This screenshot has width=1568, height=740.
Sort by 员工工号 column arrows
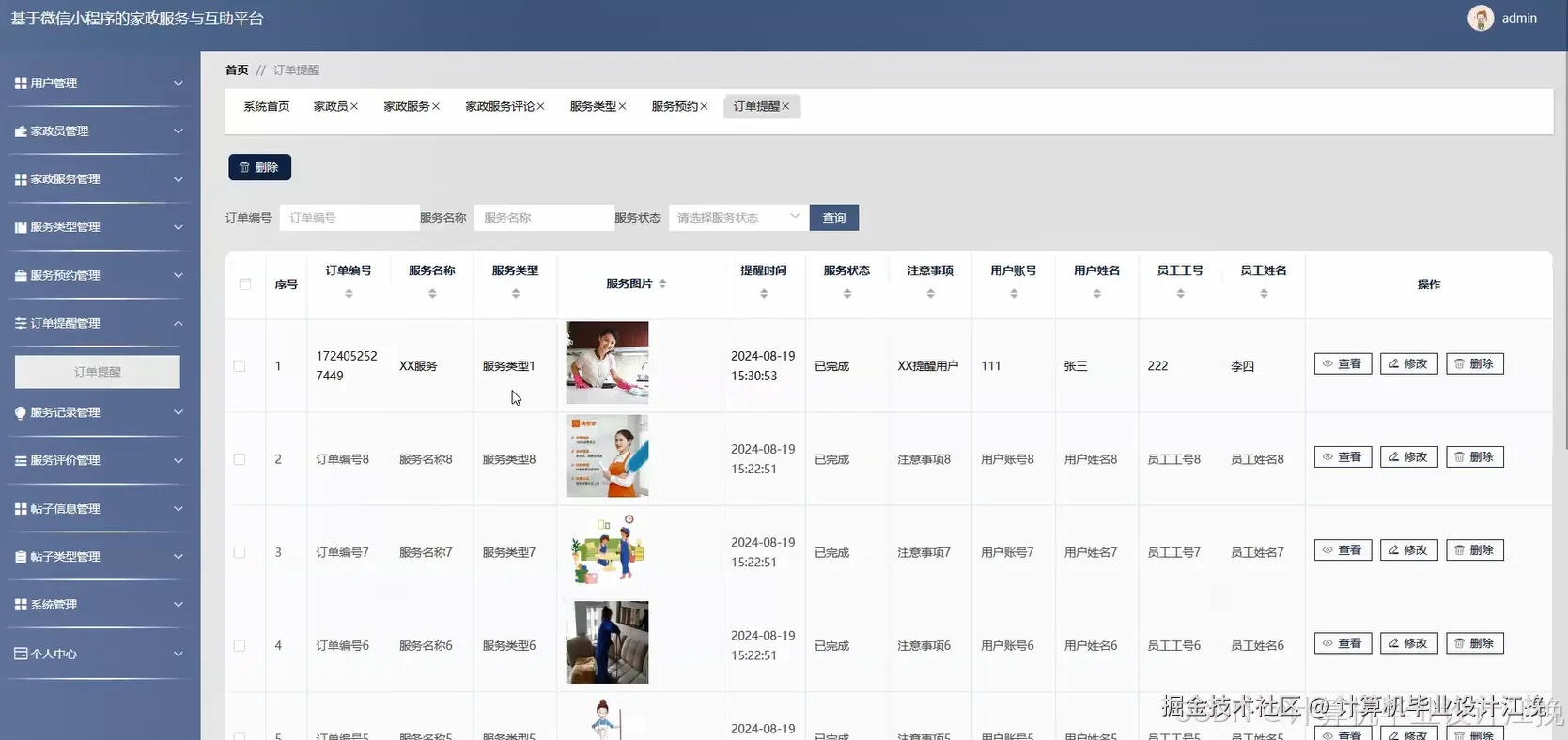point(1181,294)
